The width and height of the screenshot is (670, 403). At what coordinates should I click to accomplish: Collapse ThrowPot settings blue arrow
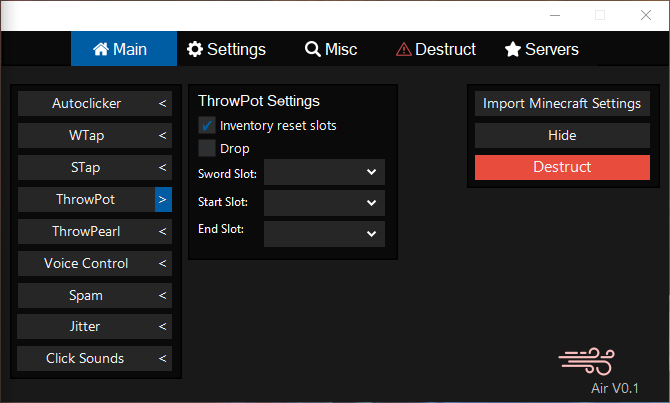tap(163, 200)
